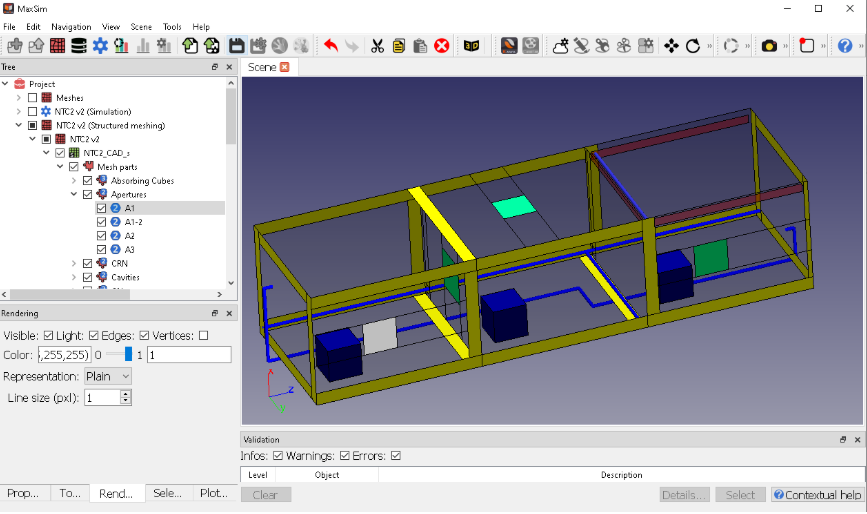Click the camera snapshot icon
The width and height of the screenshot is (867, 514).
click(x=769, y=46)
